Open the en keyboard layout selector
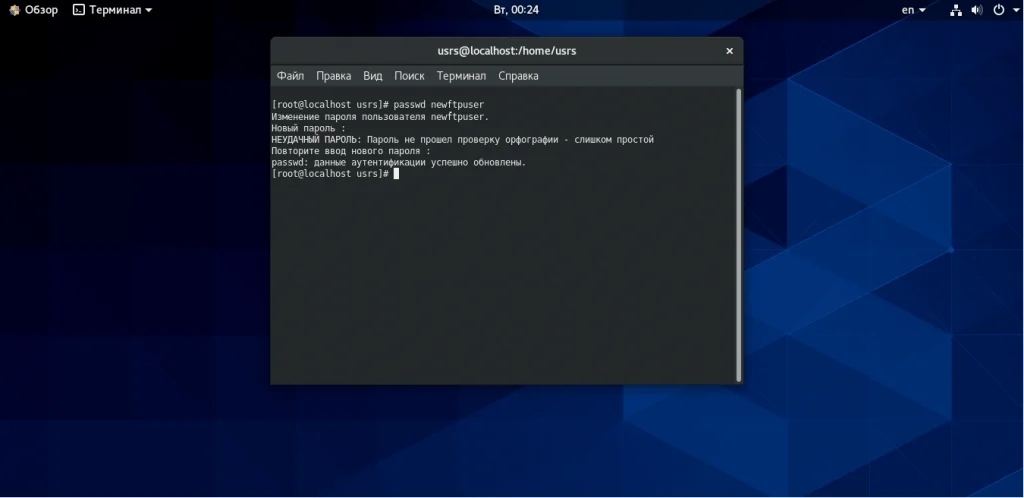1024x498 pixels. [x=914, y=10]
